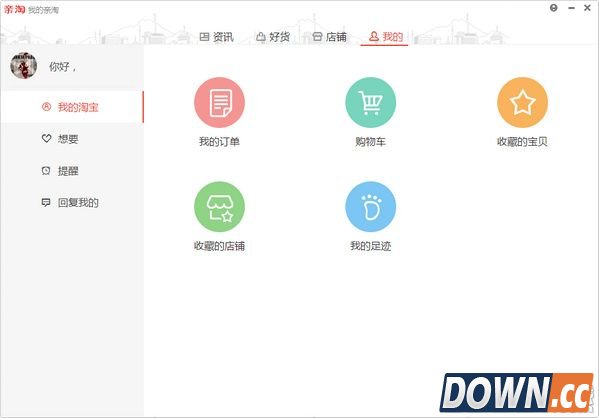Select 回复我的 in the sidebar
Viewport: 599px width, 418px height.
click(x=72, y=203)
